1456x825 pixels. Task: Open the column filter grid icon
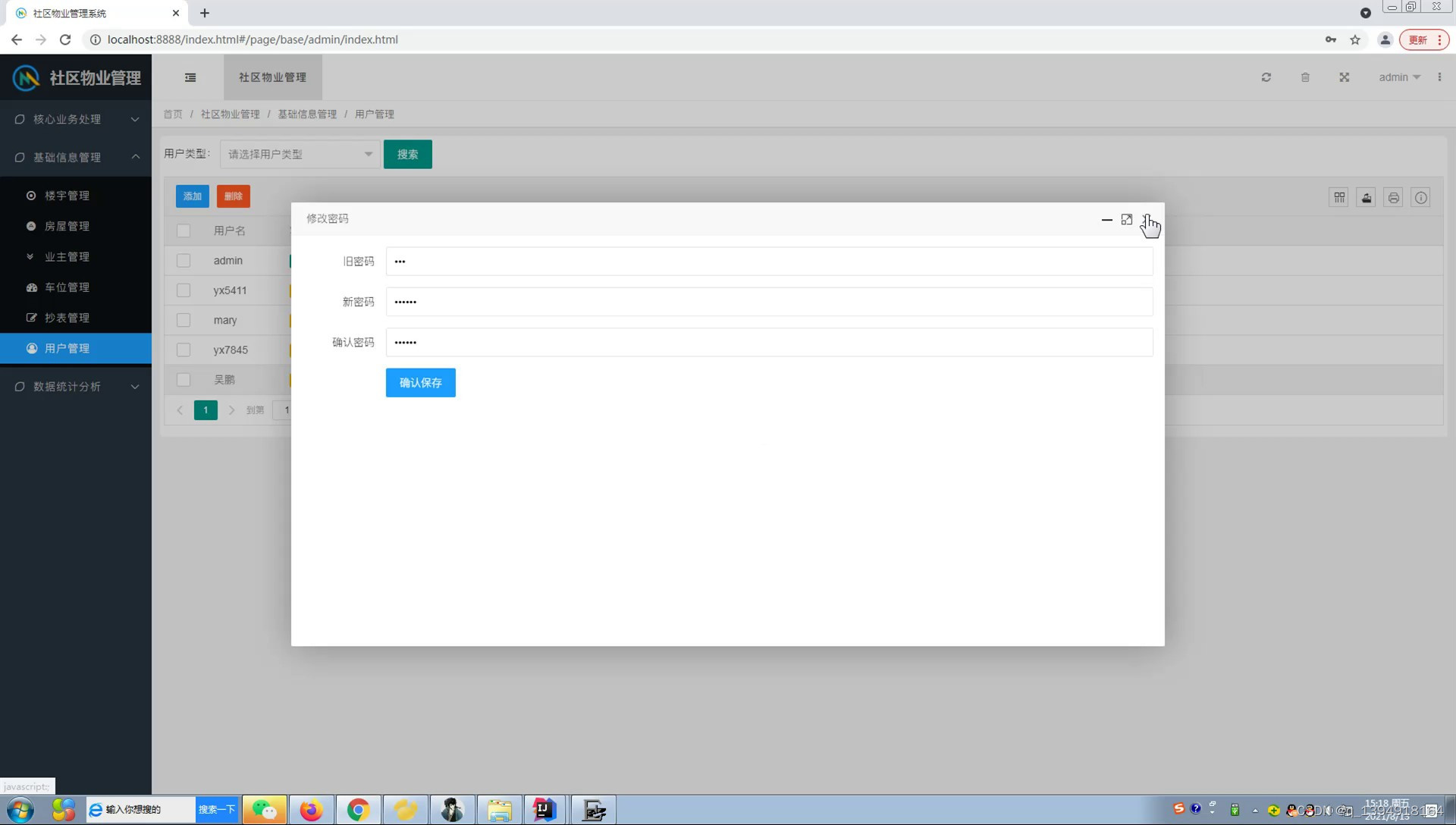[1339, 198]
